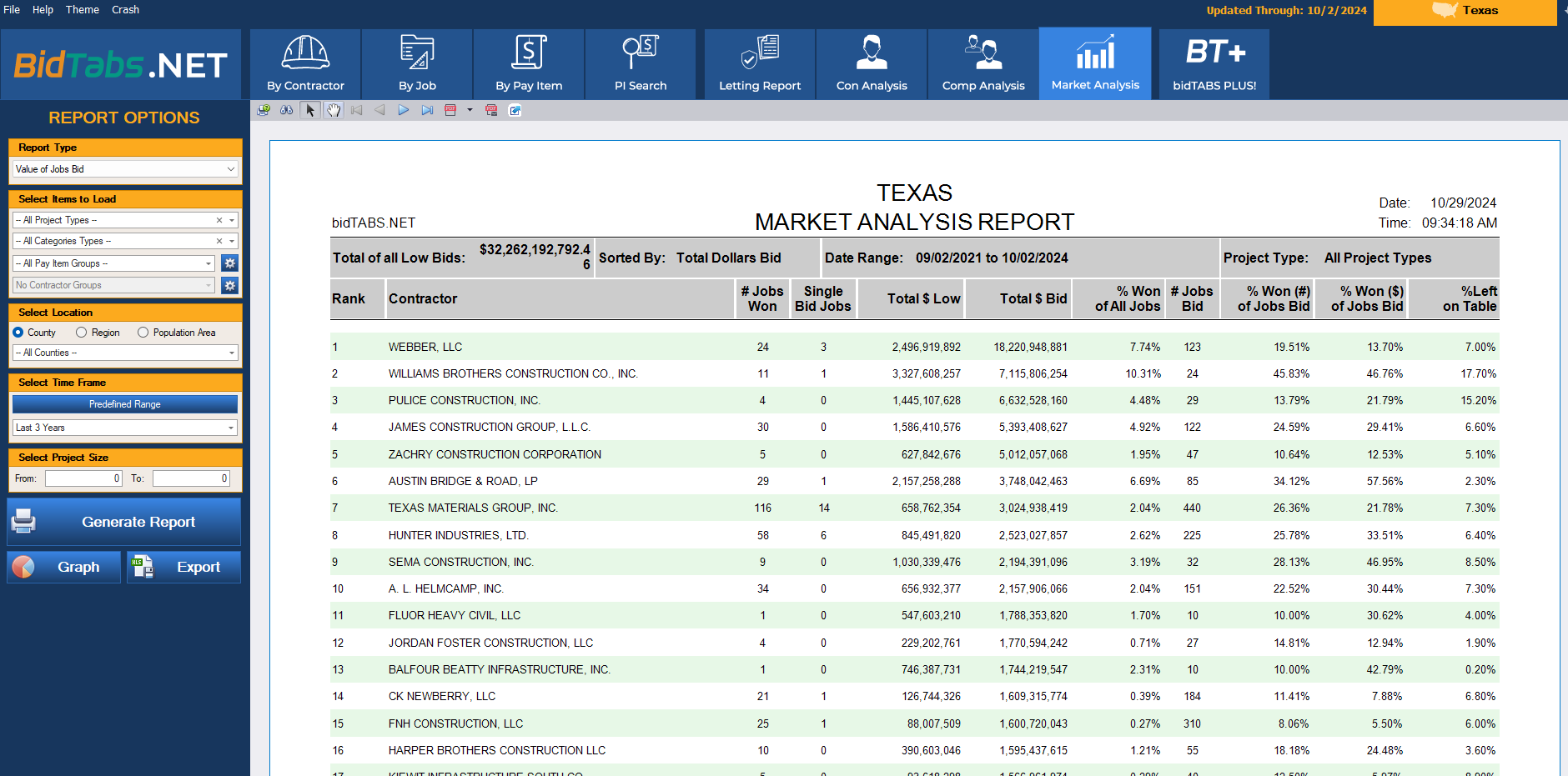Click HARPER BROTHERS CONSTRUCTION LLC row
This screenshot has height=776, width=1568.
click(x=914, y=750)
